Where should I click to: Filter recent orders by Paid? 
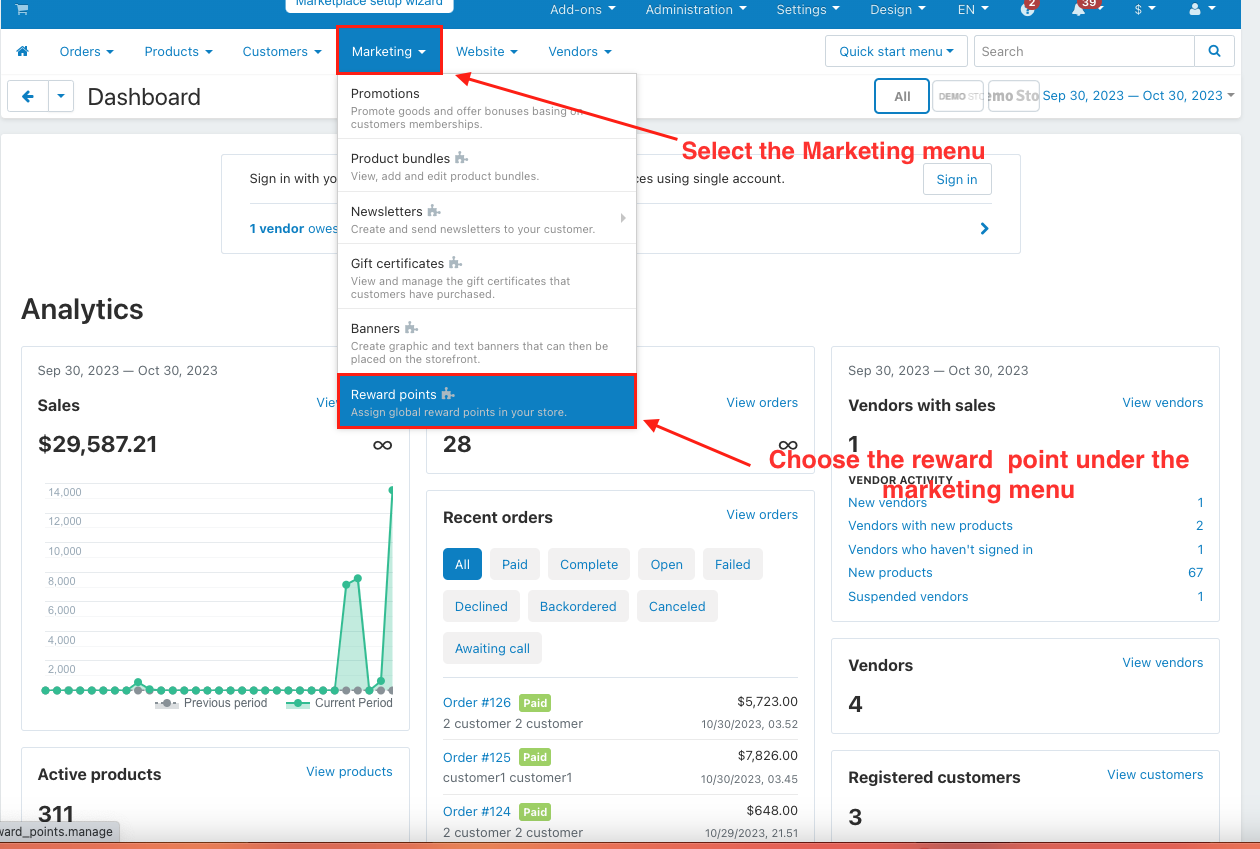click(x=515, y=564)
